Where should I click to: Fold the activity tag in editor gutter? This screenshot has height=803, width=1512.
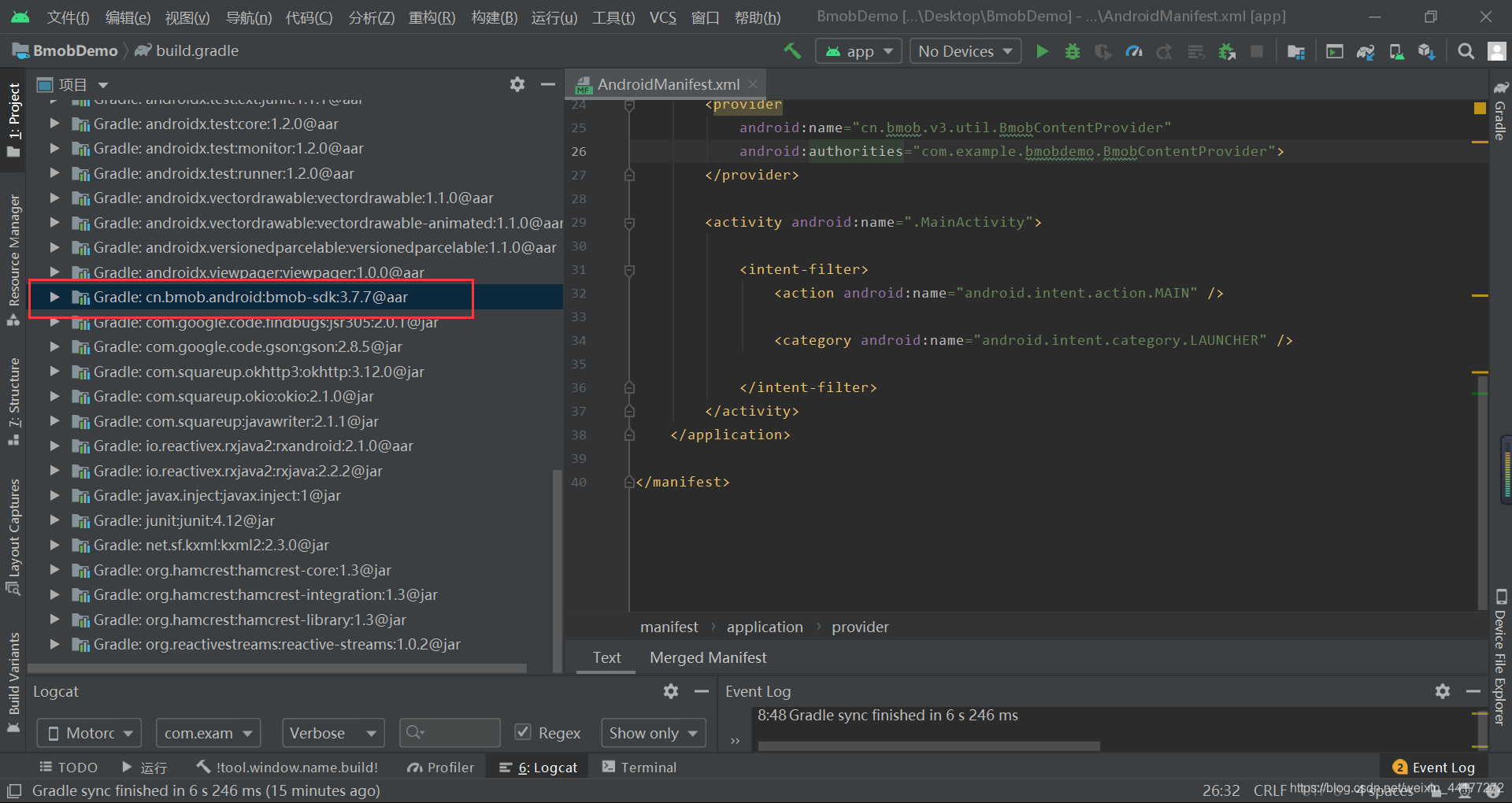coord(629,223)
